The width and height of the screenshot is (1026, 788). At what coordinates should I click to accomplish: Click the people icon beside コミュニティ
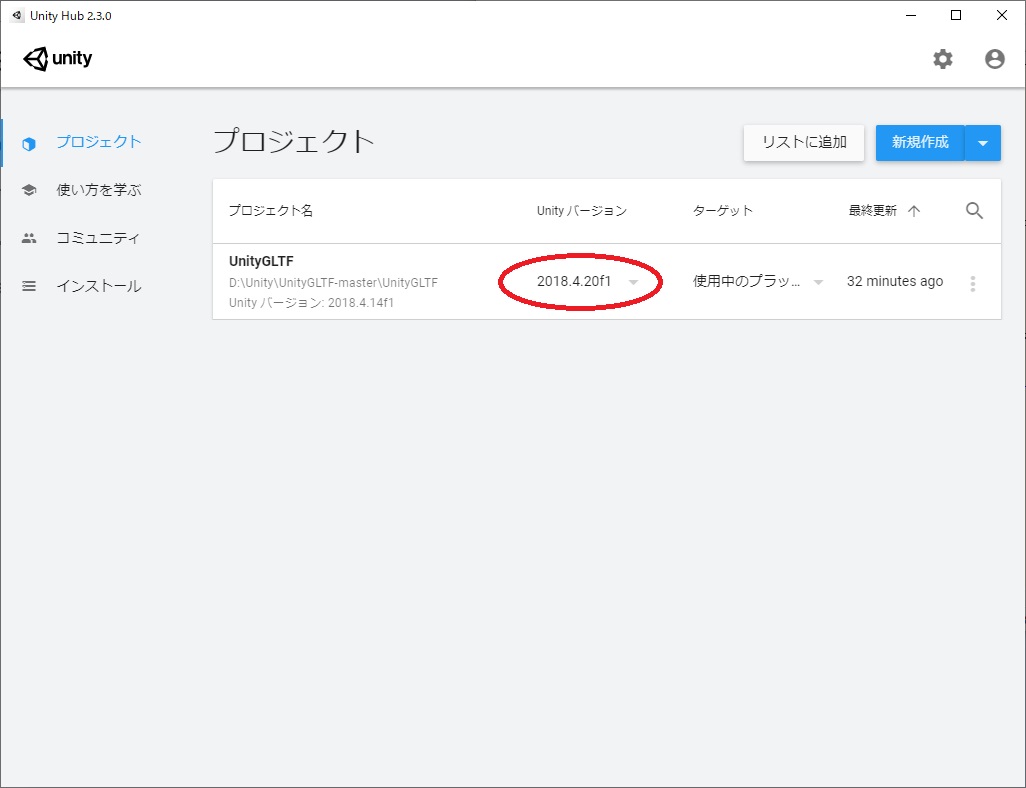point(29,238)
